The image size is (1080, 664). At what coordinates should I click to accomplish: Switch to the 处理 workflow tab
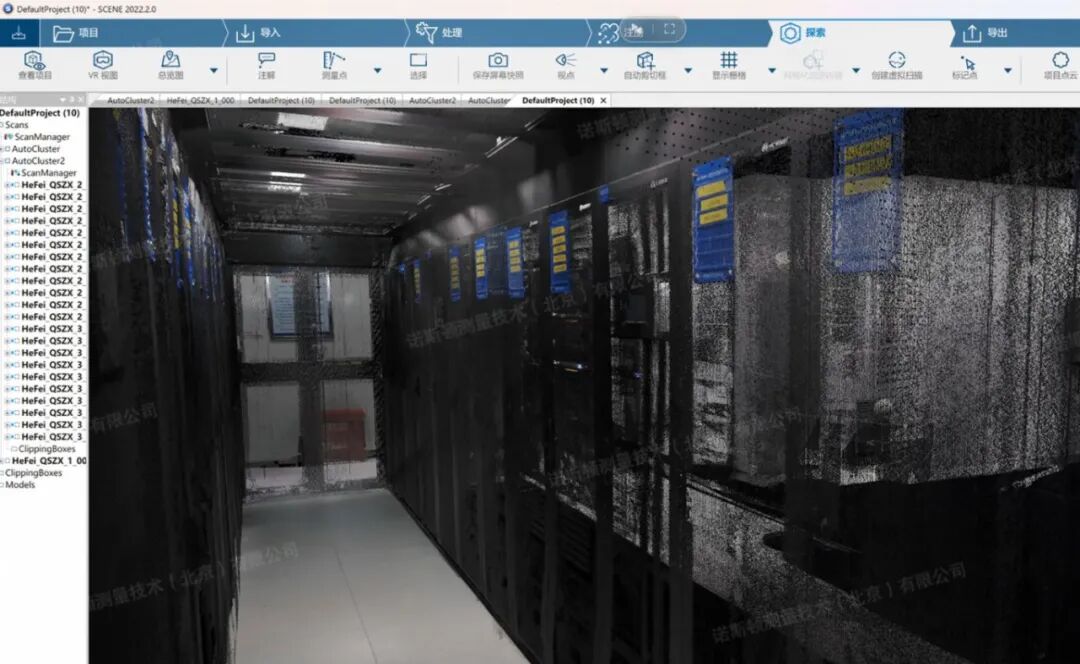pos(440,33)
